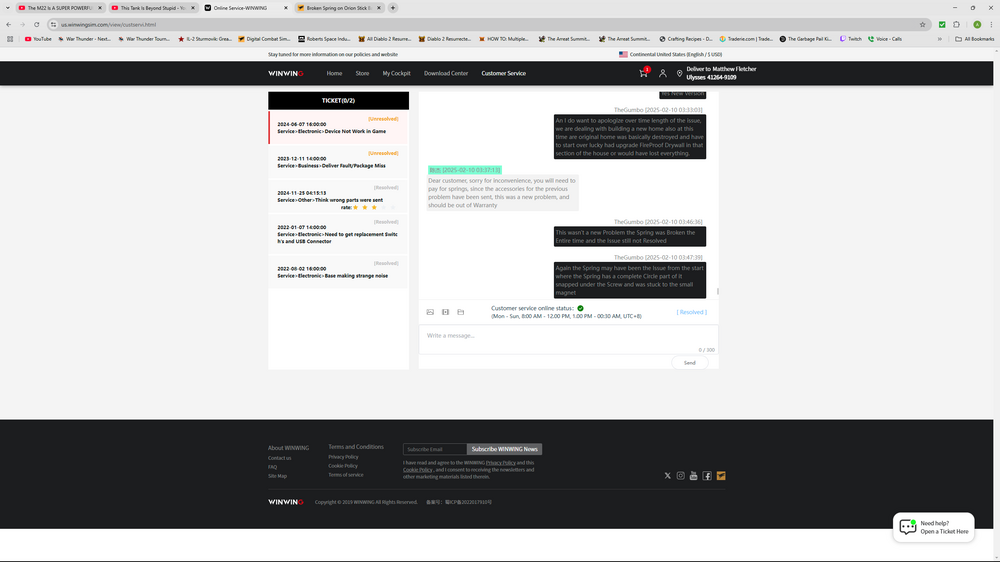The width and height of the screenshot is (1000, 562).
Task: Send the chat message
Action: point(689,362)
